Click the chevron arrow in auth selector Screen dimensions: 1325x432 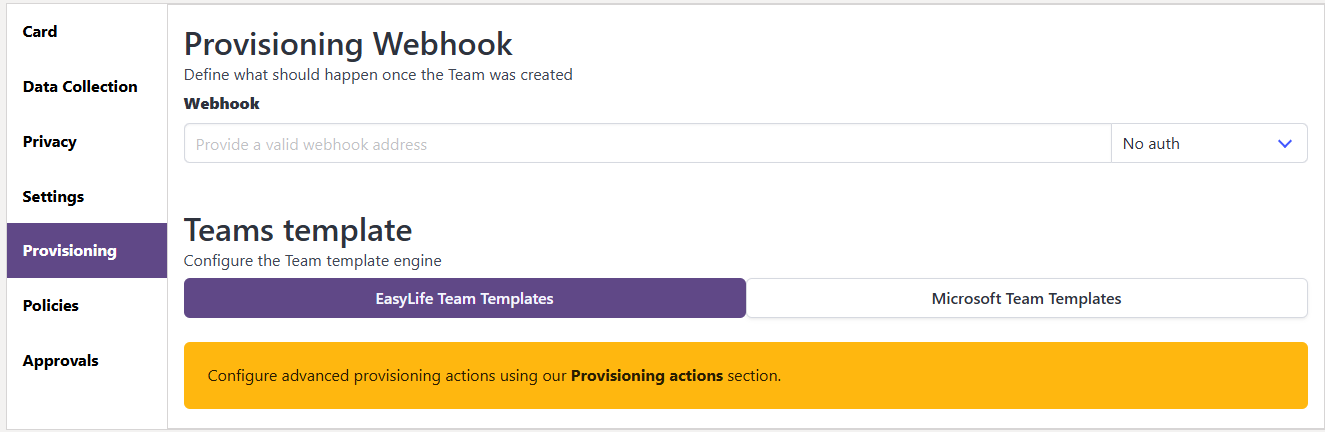1285,144
